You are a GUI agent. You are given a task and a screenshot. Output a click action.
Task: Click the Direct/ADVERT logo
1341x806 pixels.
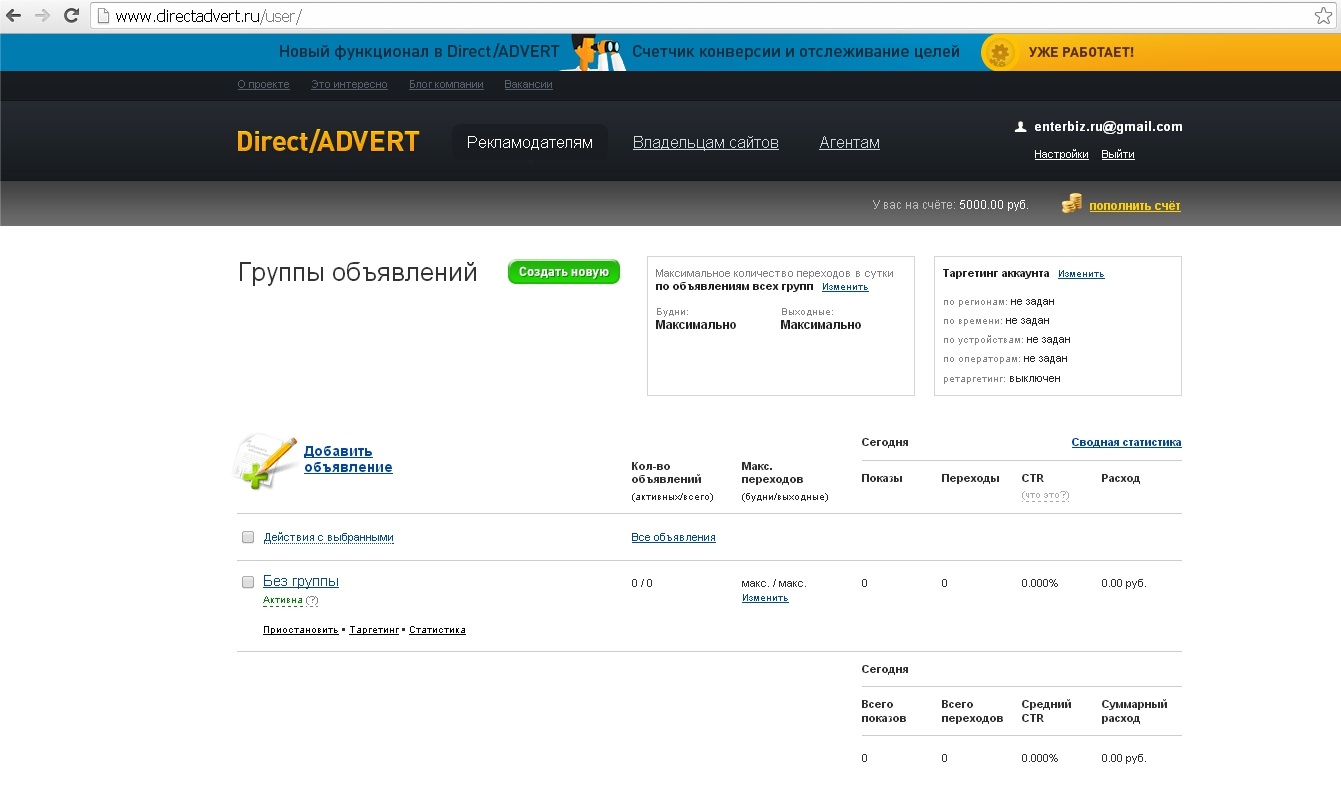[x=328, y=142]
